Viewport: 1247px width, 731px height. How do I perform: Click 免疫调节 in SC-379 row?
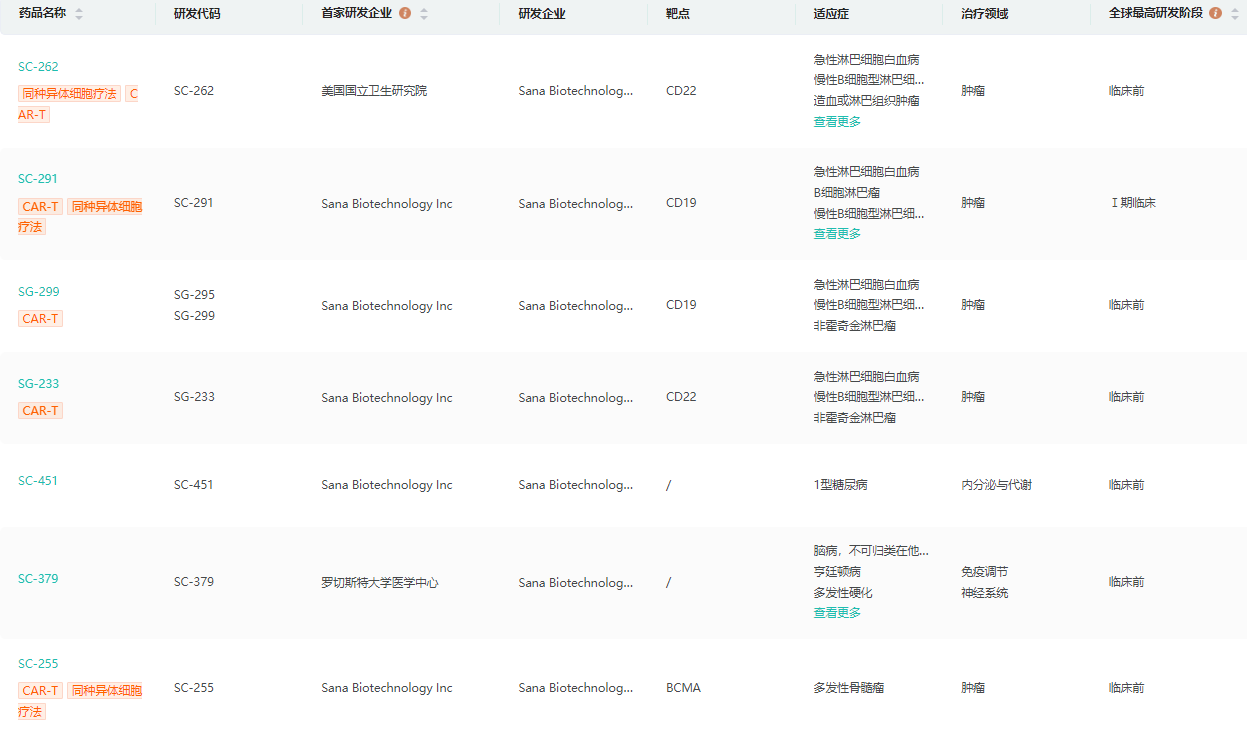(x=985, y=572)
